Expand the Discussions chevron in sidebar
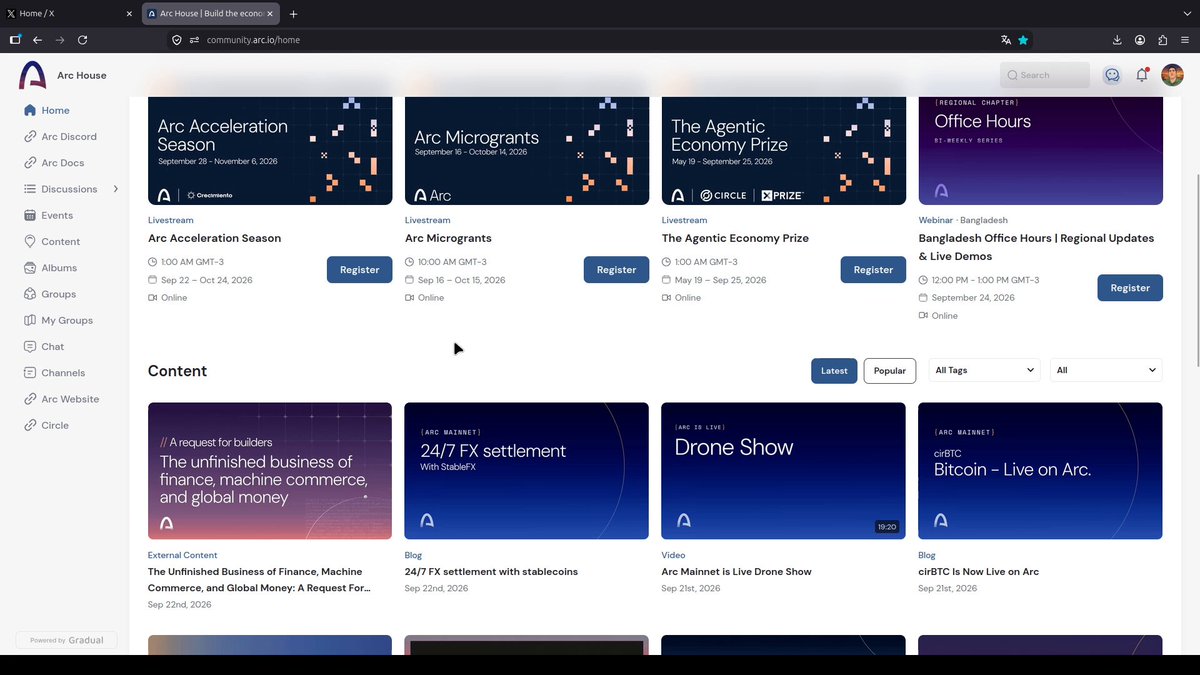1200x675 pixels. (x=116, y=189)
